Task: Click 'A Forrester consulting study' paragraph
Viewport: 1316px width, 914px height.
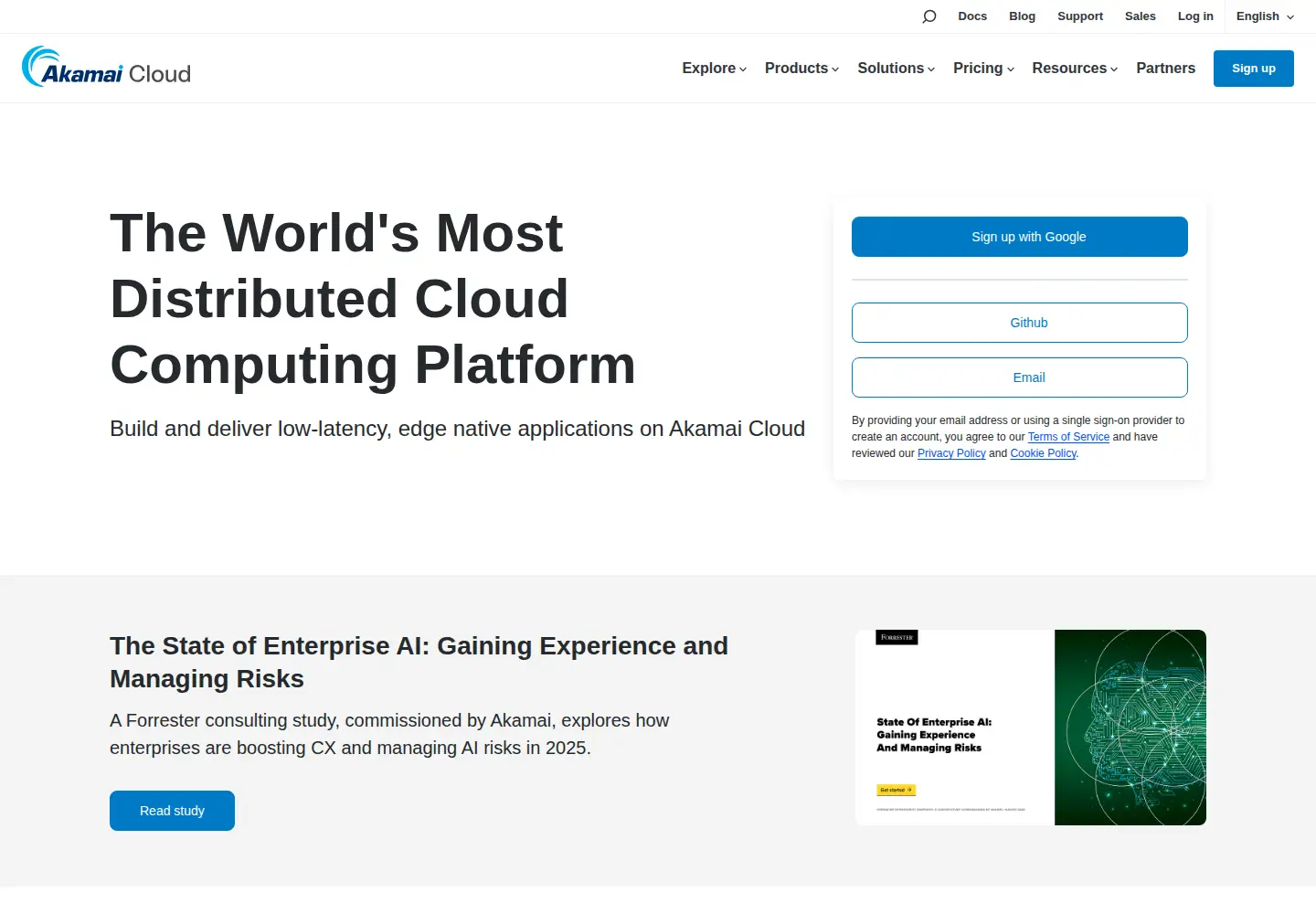Action: click(389, 734)
